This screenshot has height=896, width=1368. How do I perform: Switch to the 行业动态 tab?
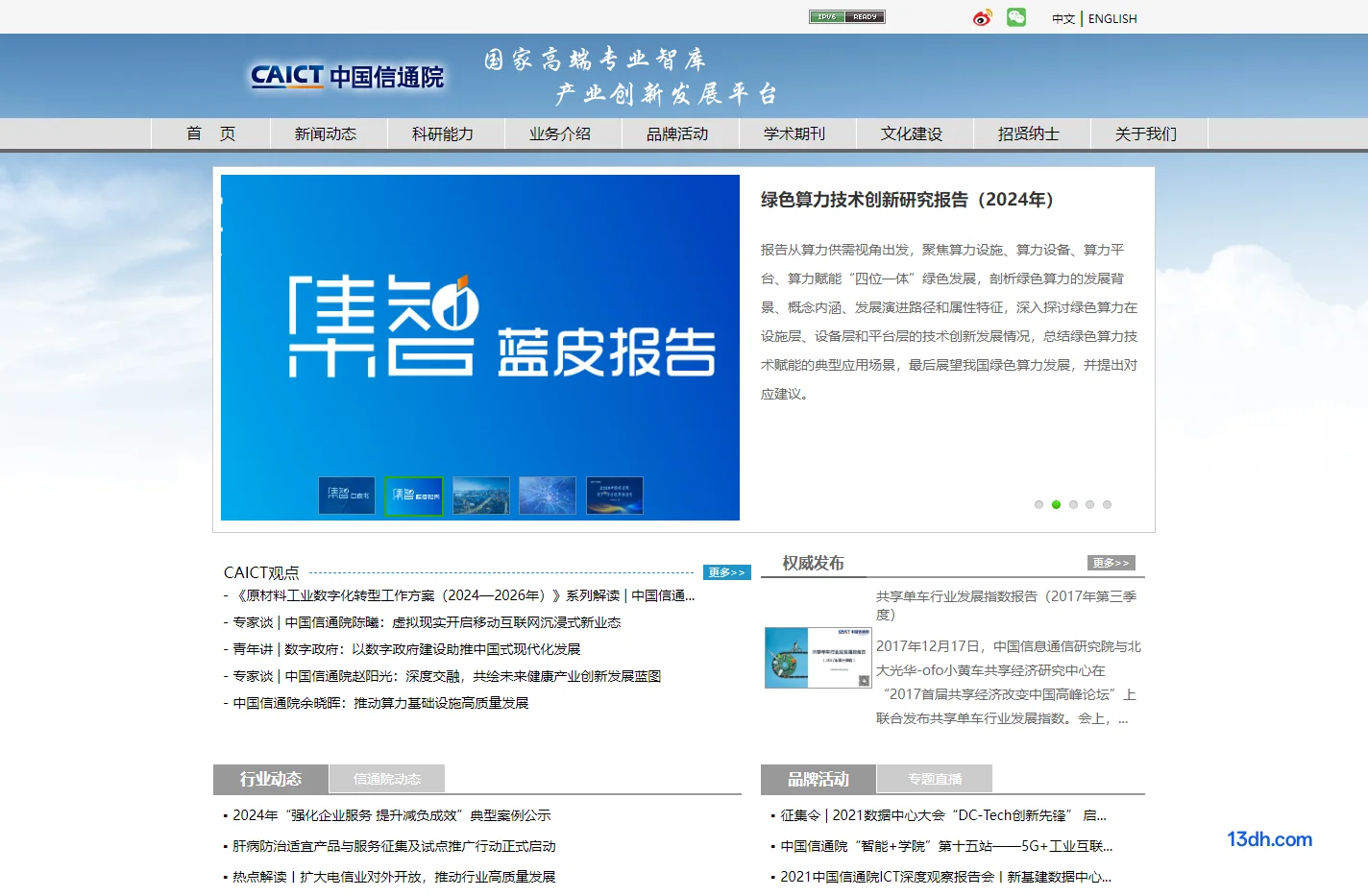pos(271,779)
